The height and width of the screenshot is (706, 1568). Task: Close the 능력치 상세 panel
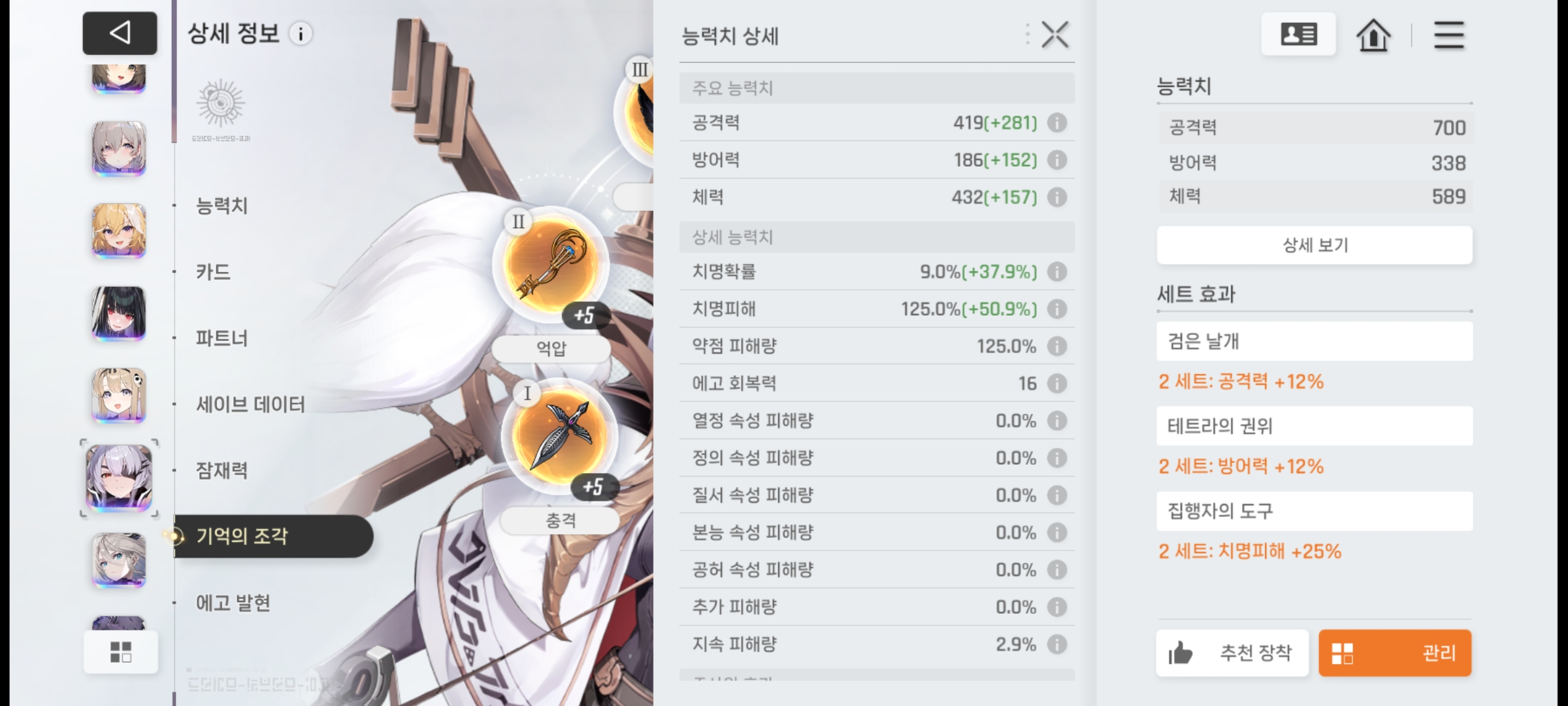coord(1054,35)
